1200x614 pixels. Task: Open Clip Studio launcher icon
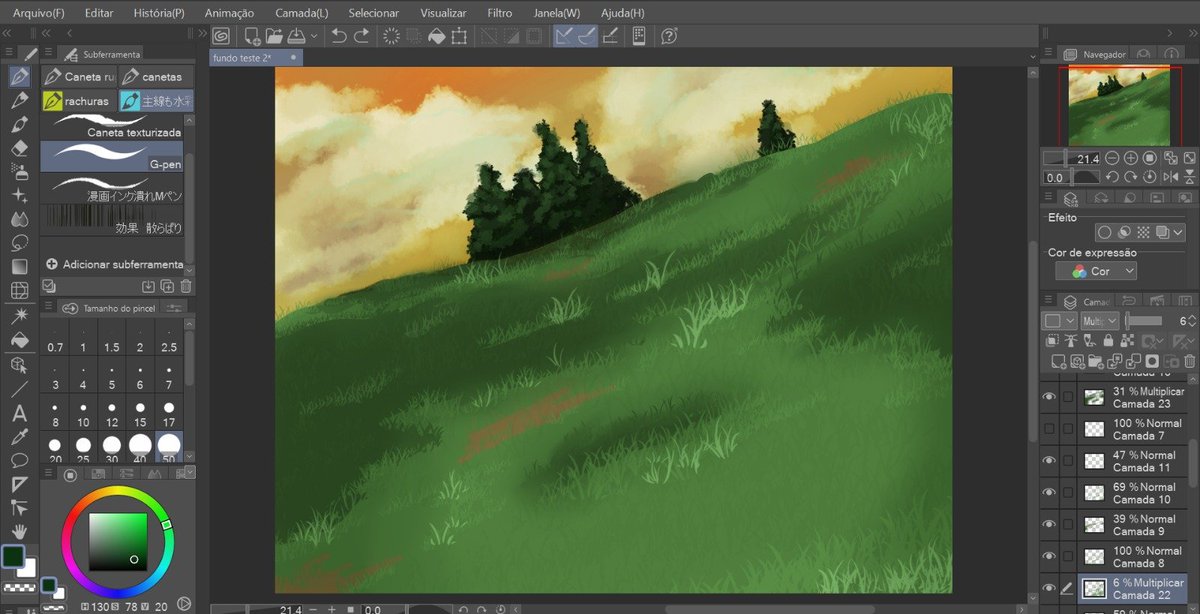[221, 36]
